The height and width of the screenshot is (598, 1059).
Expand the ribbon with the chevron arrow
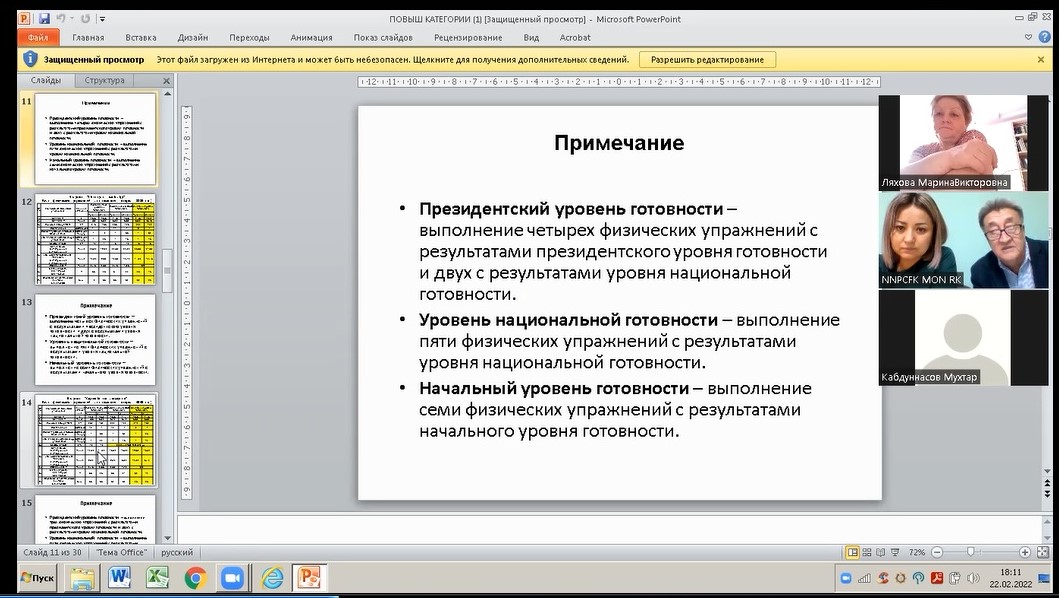(1029, 37)
